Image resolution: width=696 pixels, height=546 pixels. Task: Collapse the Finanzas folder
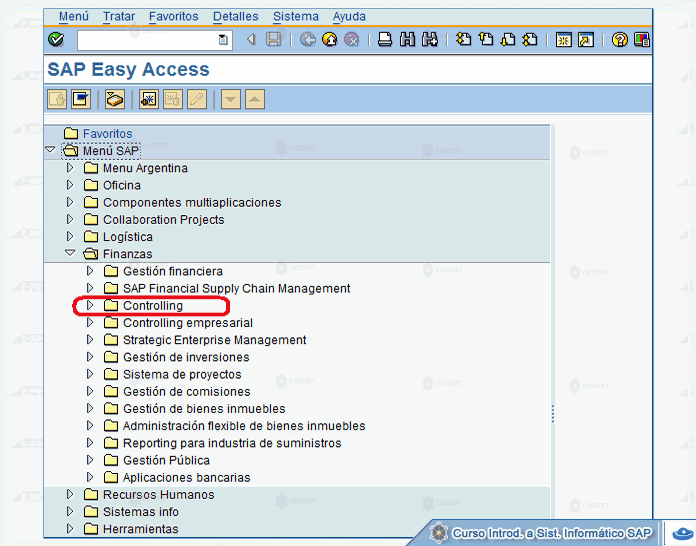[x=70, y=253]
